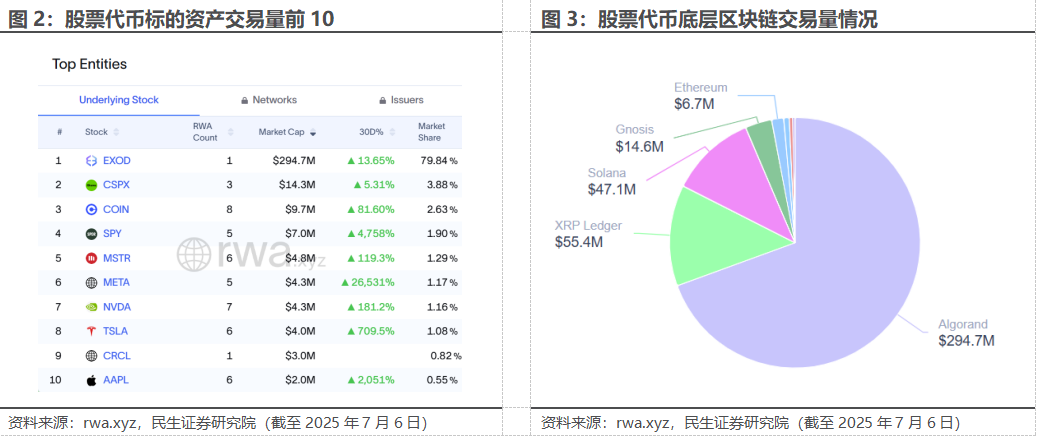1039x439 pixels.
Task: Click the 119.3% change for MSTR
Action: pyautogui.click(x=371, y=258)
